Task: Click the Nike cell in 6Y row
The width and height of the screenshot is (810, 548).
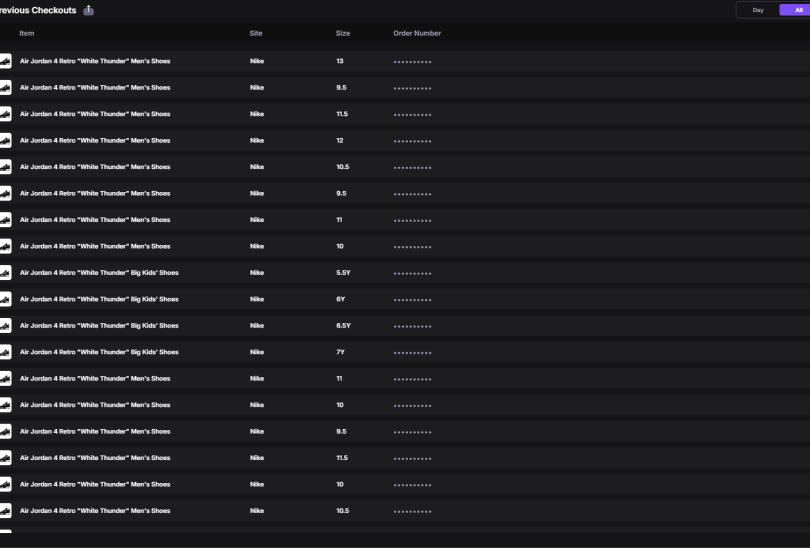Action: tap(257, 299)
